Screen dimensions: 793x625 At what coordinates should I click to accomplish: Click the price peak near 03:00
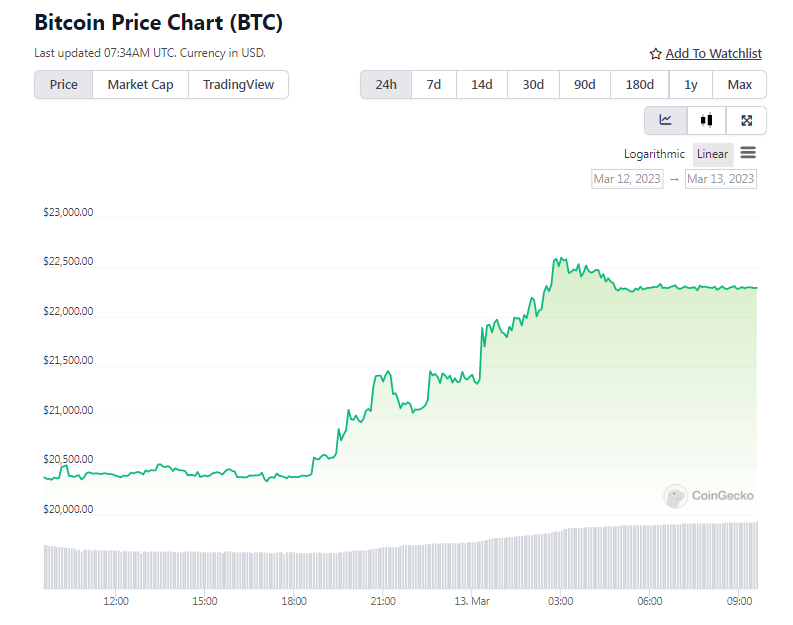tap(560, 259)
